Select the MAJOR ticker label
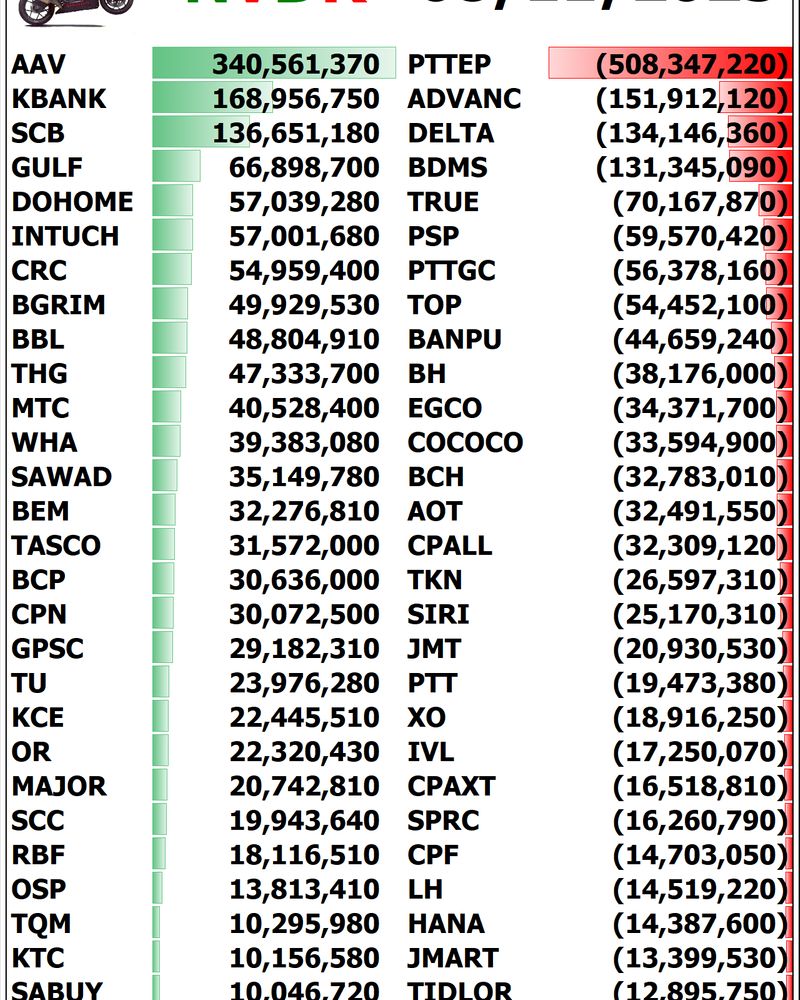This screenshot has width=800, height=1000. 59,786
